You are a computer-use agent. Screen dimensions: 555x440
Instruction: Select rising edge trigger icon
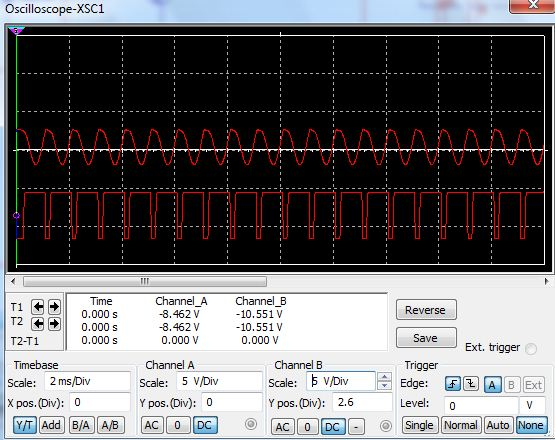pyautogui.click(x=453, y=384)
